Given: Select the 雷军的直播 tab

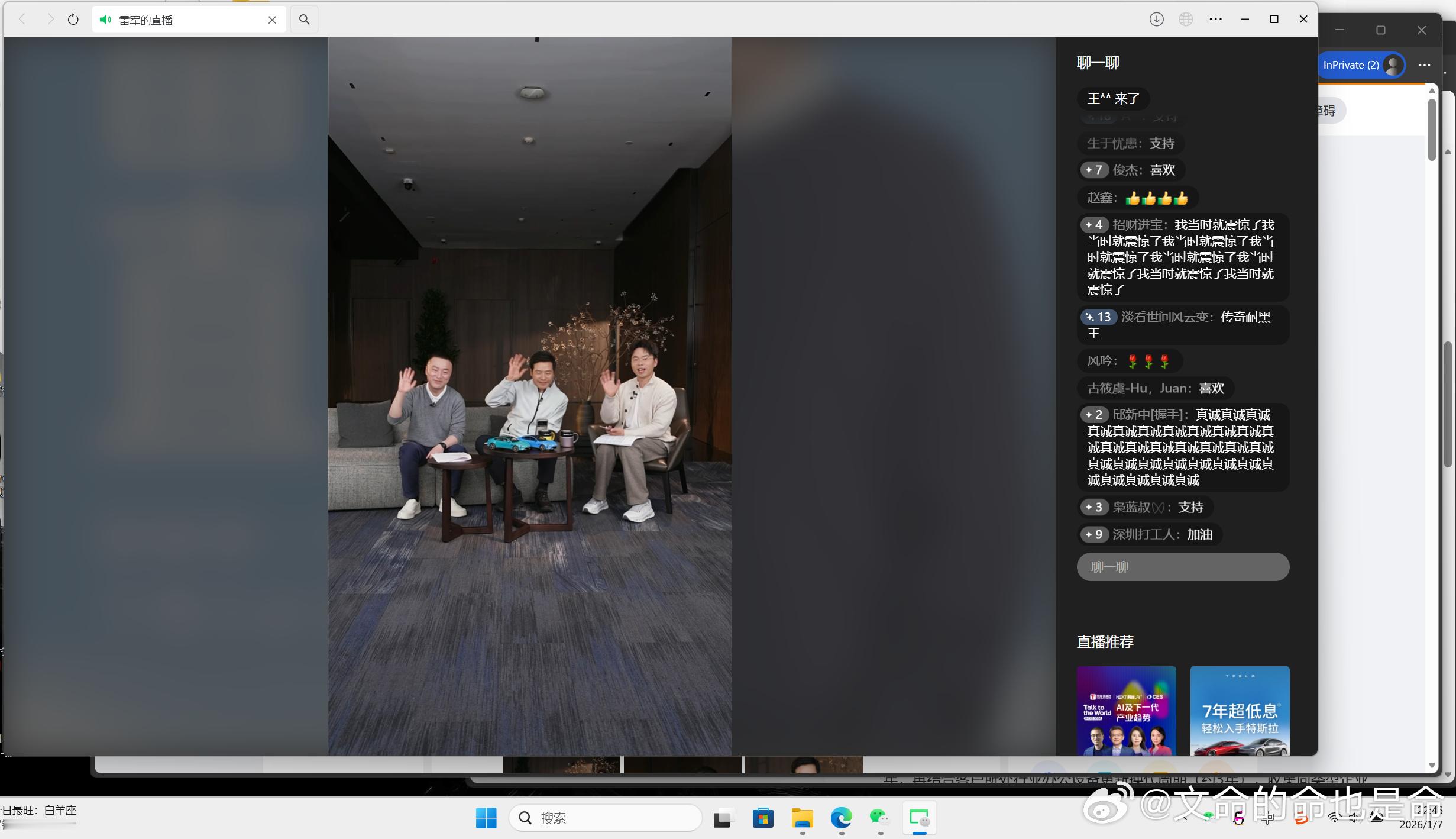Looking at the screenshot, I should (x=177, y=20).
